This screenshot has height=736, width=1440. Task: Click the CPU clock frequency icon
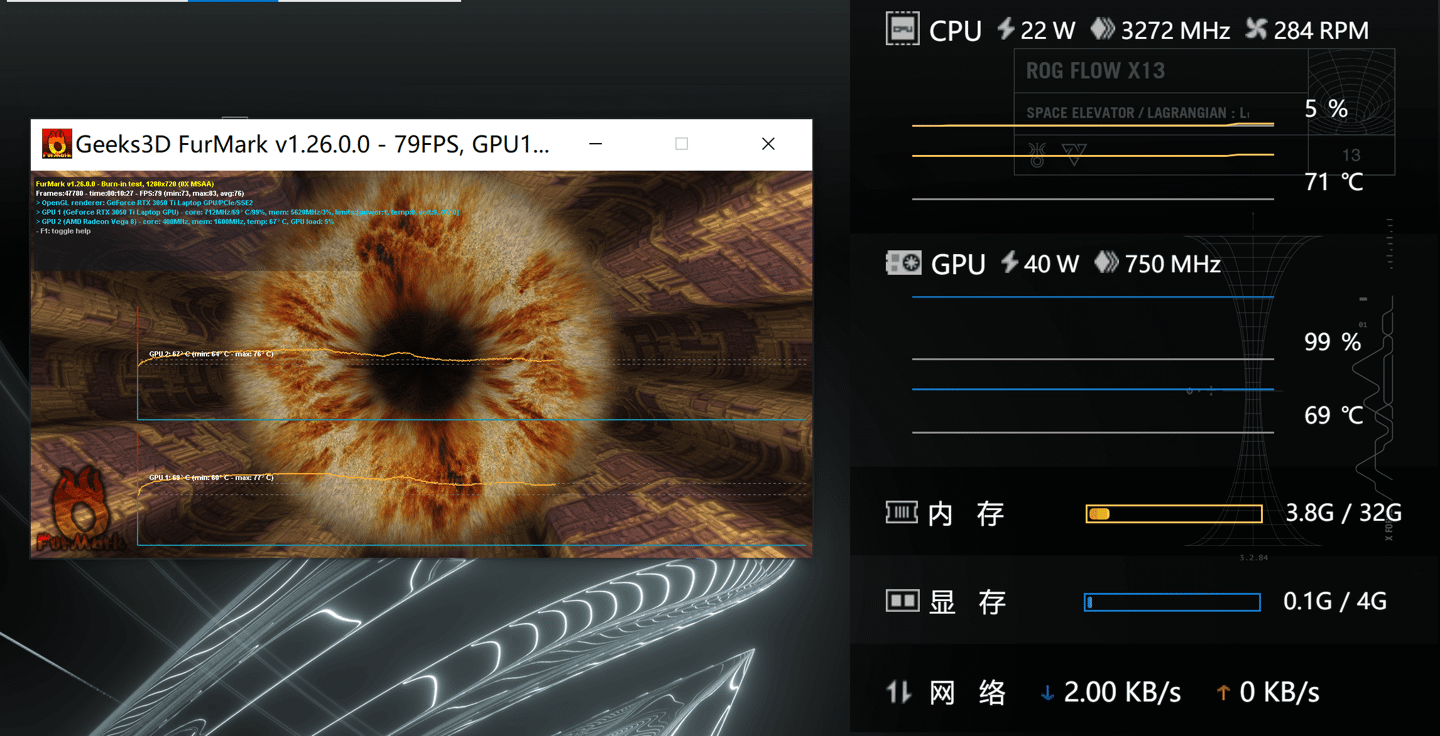[x=1102, y=29]
